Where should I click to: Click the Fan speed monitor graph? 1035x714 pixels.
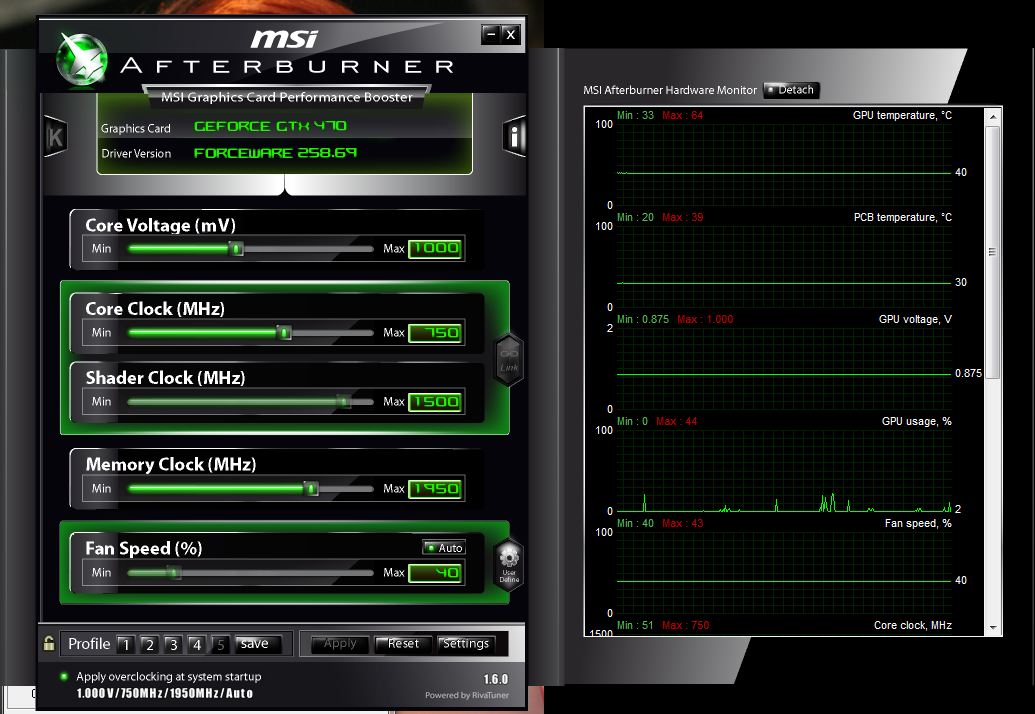click(x=784, y=573)
